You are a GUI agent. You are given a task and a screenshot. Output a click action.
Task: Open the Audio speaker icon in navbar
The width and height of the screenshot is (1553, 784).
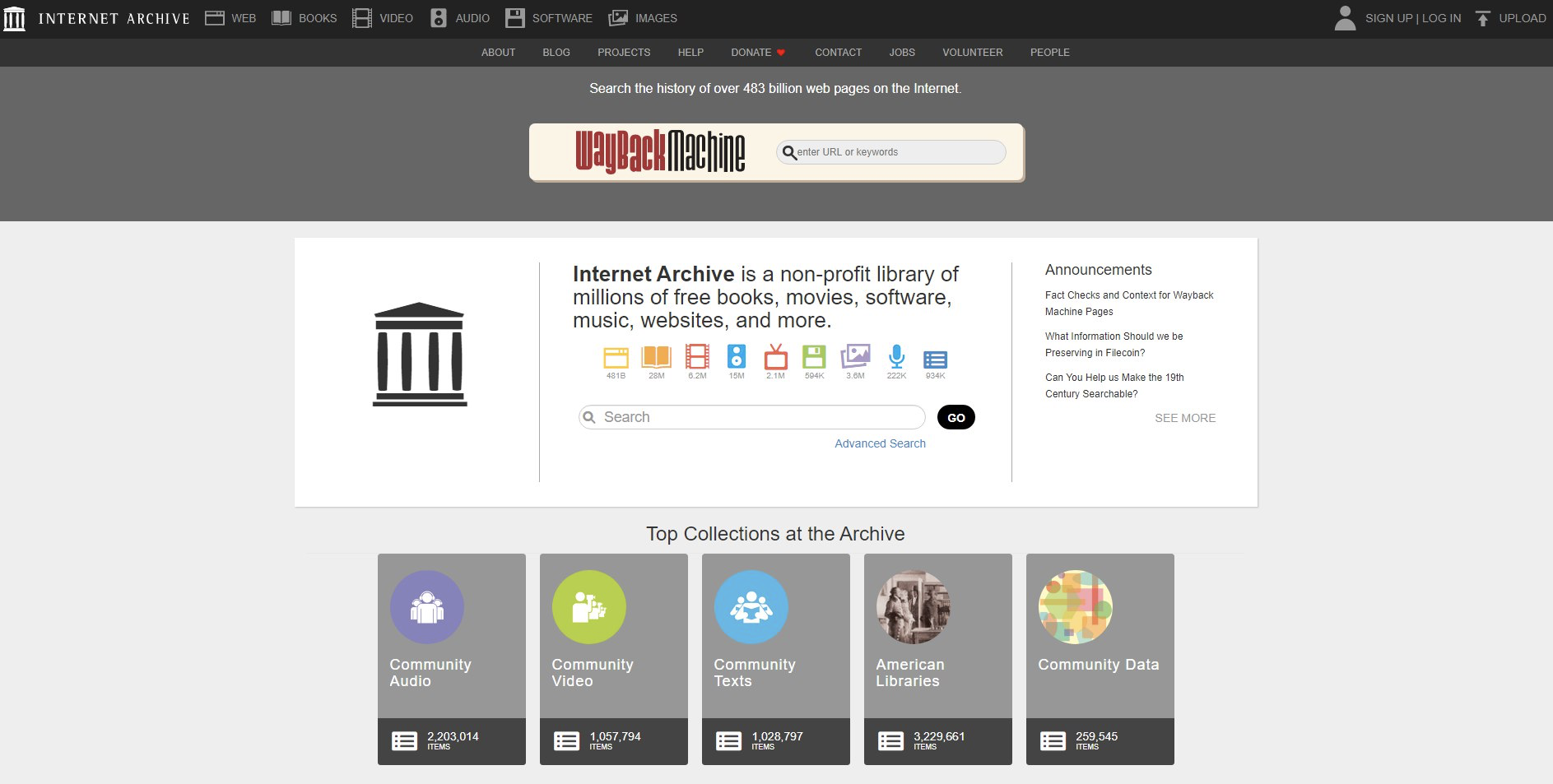tap(439, 18)
